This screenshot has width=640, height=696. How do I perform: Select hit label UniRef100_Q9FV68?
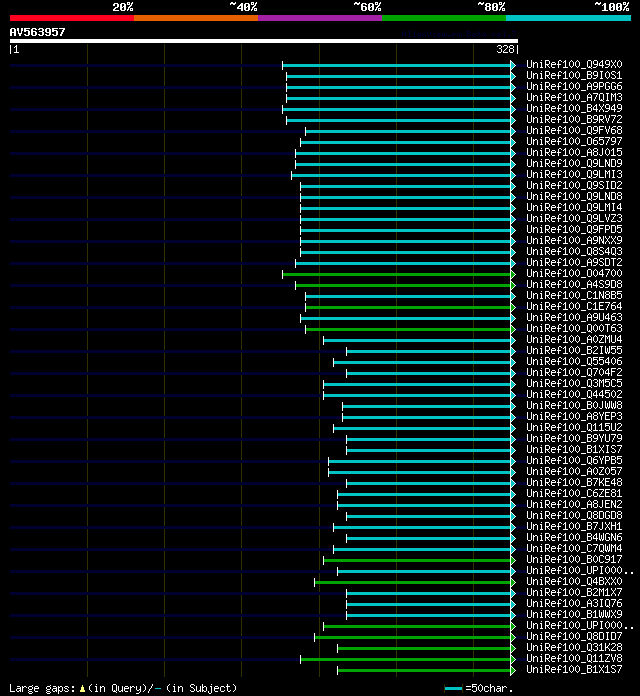(574, 130)
